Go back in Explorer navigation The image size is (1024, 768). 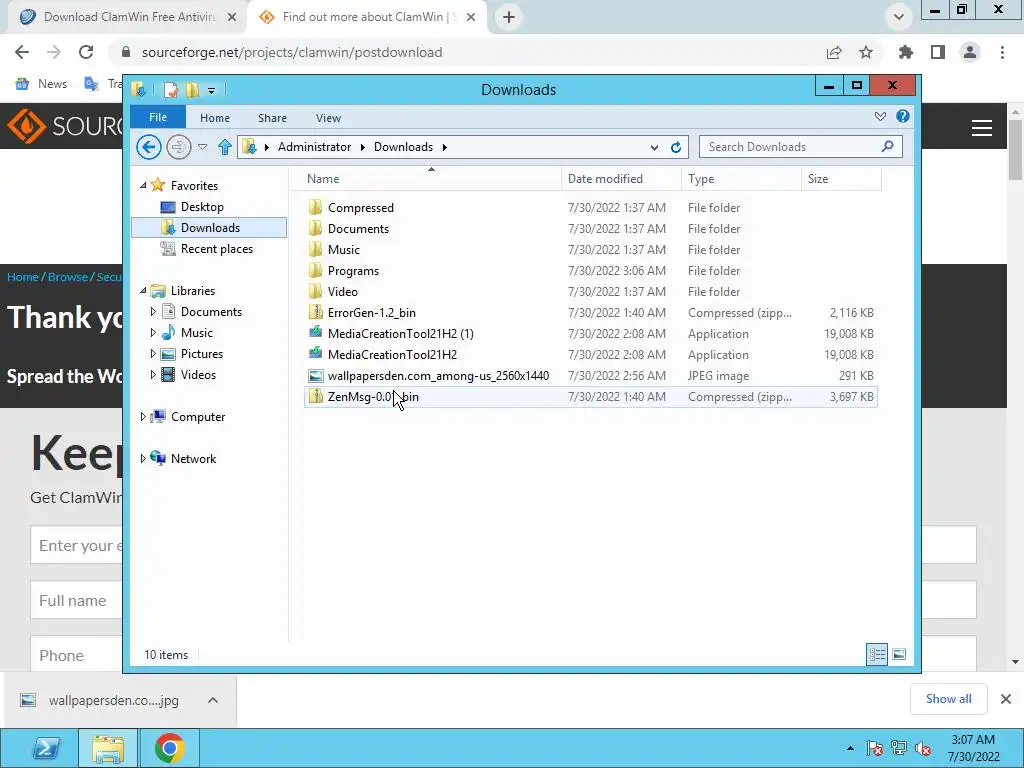pyautogui.click(x=149, y=147)
